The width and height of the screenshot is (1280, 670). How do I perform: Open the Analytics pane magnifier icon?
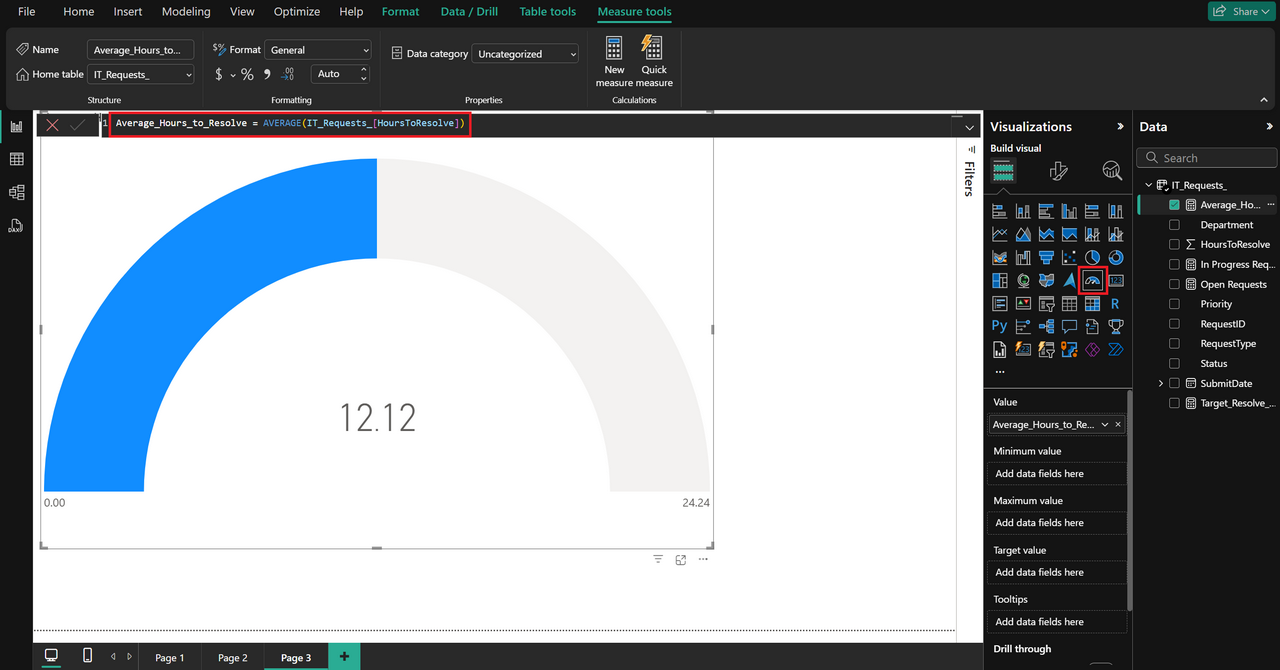[1112, 172]
